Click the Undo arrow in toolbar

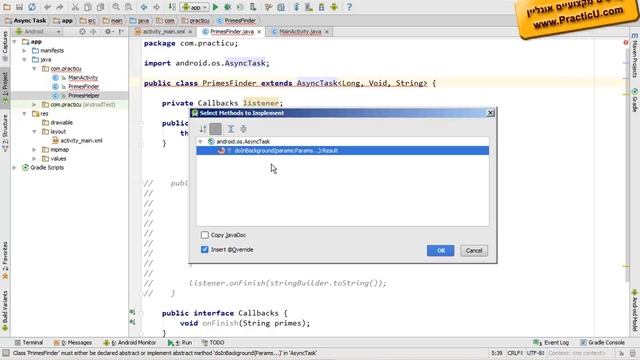coord(48,7)
